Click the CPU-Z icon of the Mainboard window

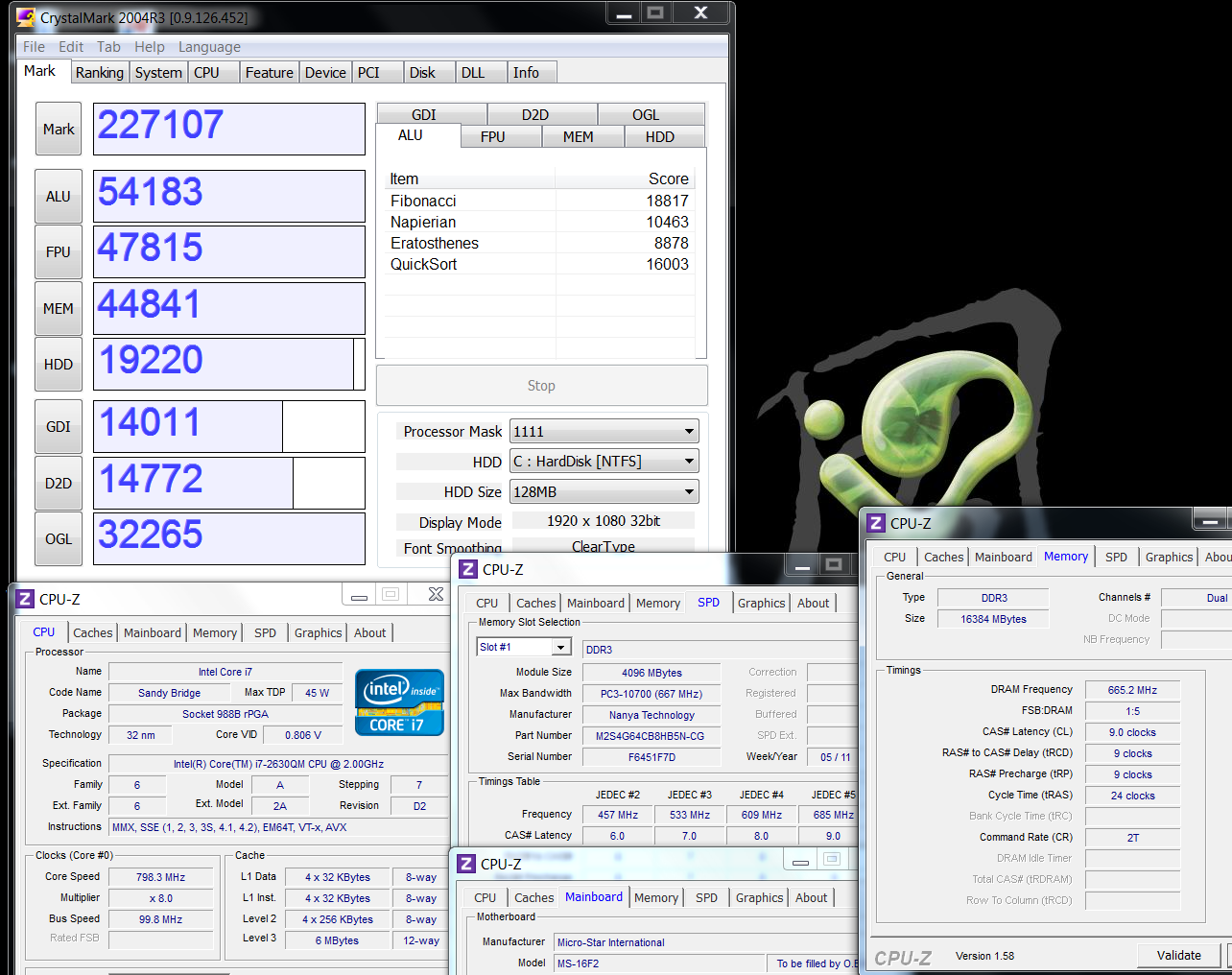click(x=466, y=864)
